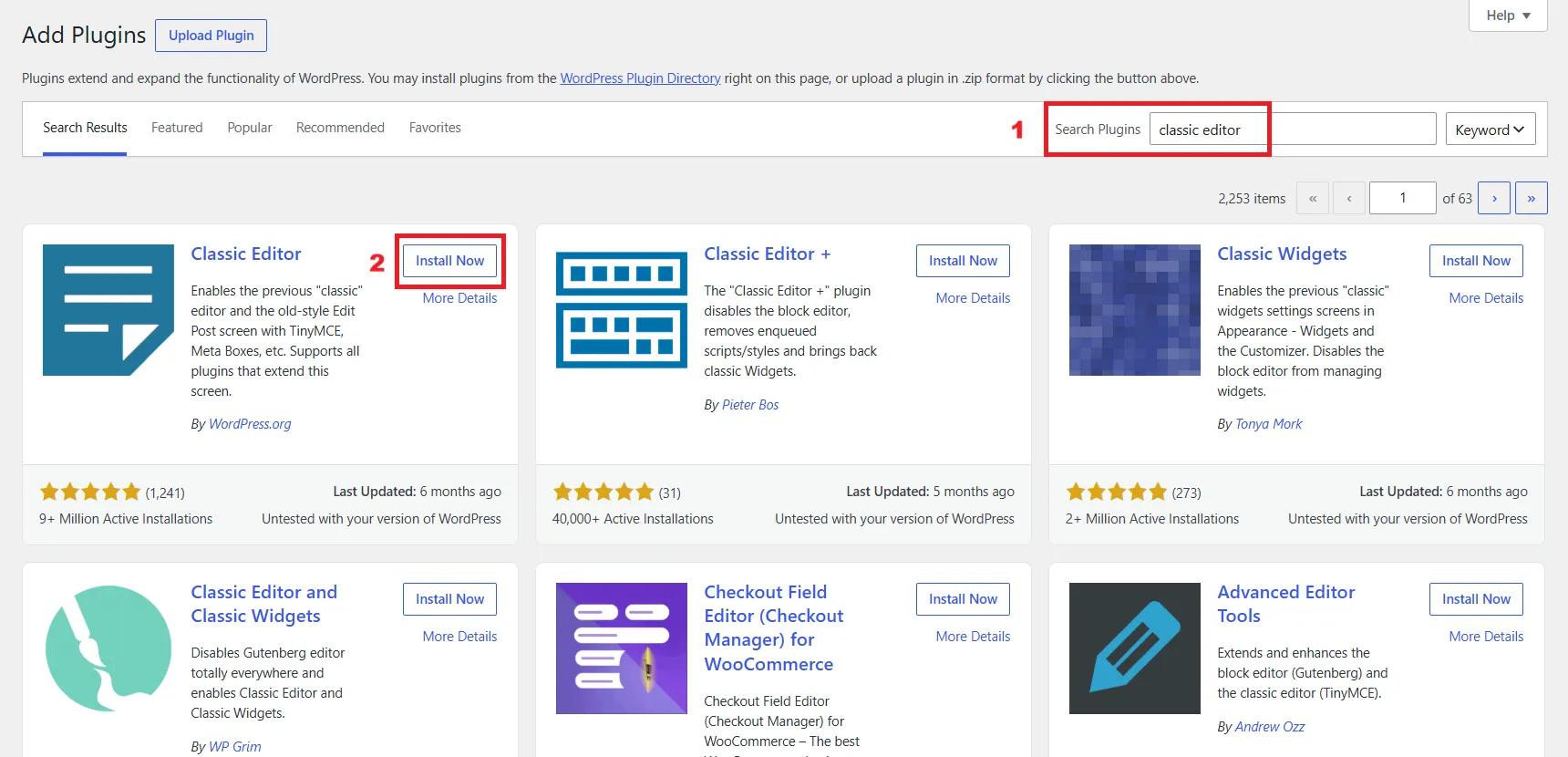The width and height of the screenshot is (1568, 757).
Task: Click the '2,253 items' count text
Action: tap(1252, 199)
